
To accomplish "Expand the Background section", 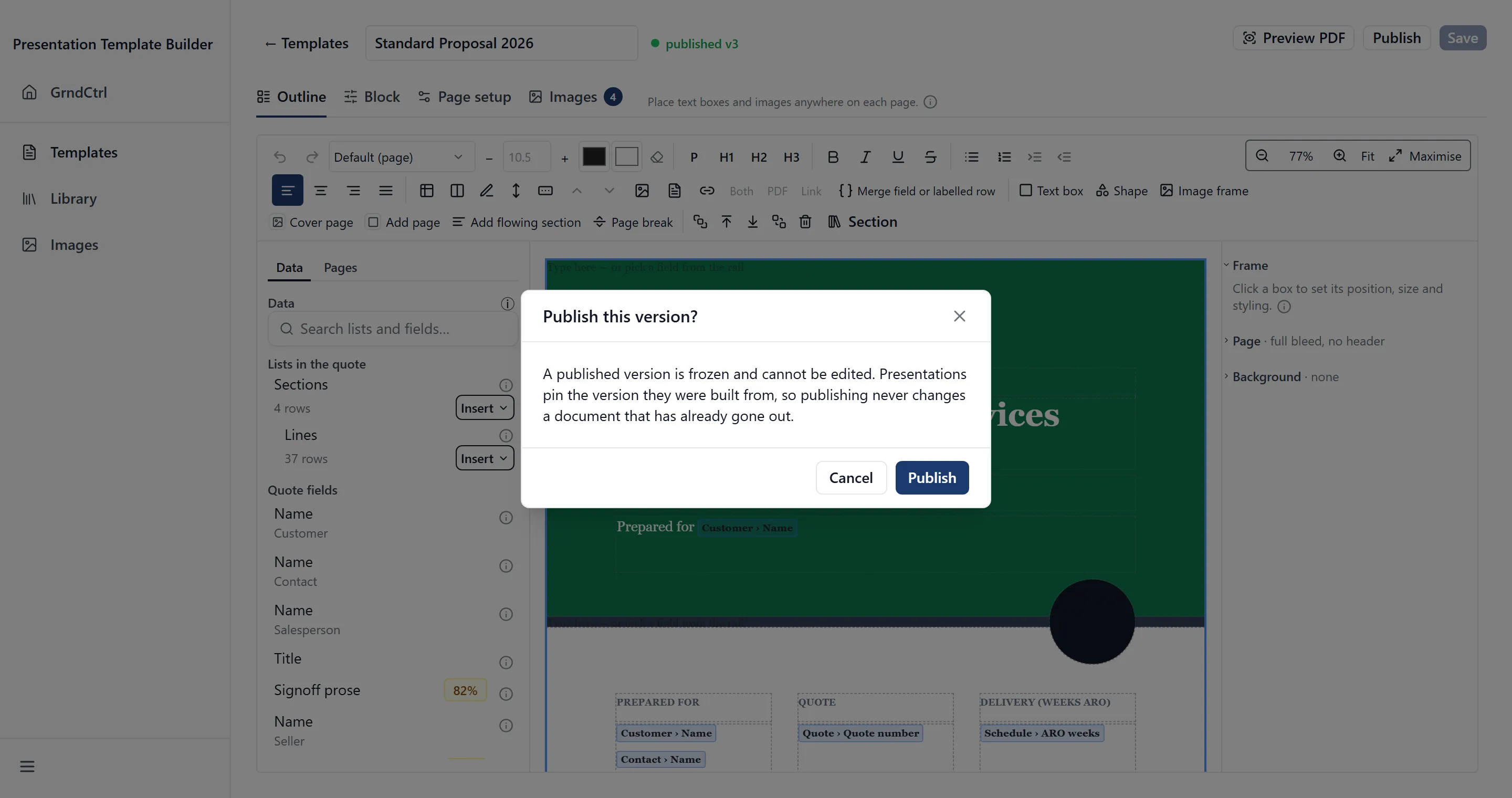I will [x=1282, y=377].
